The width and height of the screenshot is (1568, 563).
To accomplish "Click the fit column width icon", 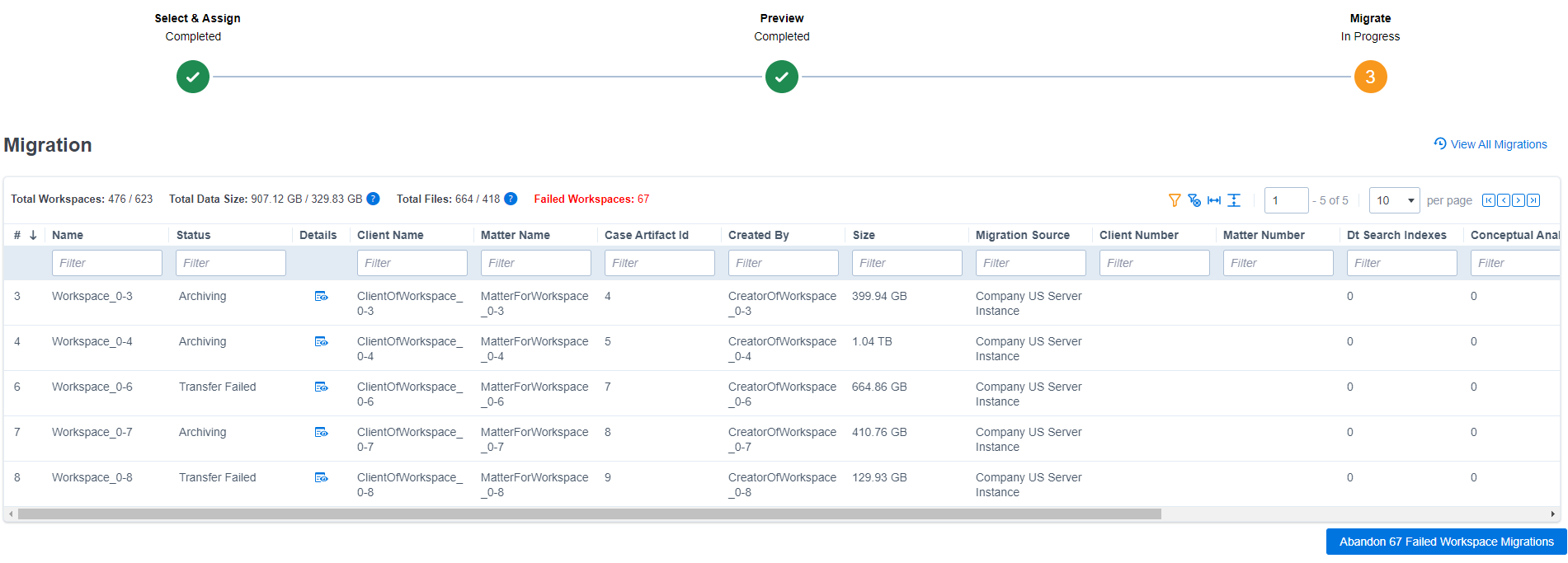I will click(x=1214, y=200).
